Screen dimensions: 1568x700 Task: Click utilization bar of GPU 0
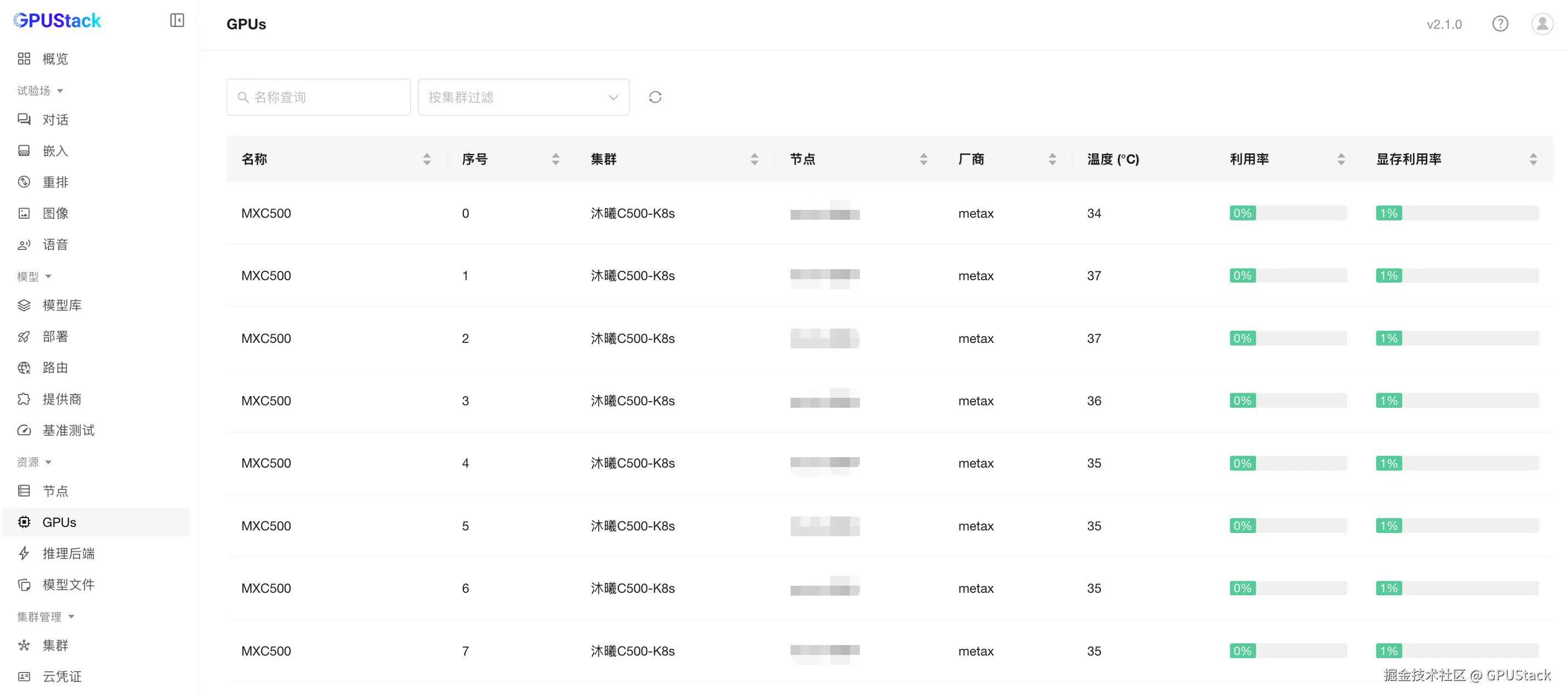pos(1288,214)
